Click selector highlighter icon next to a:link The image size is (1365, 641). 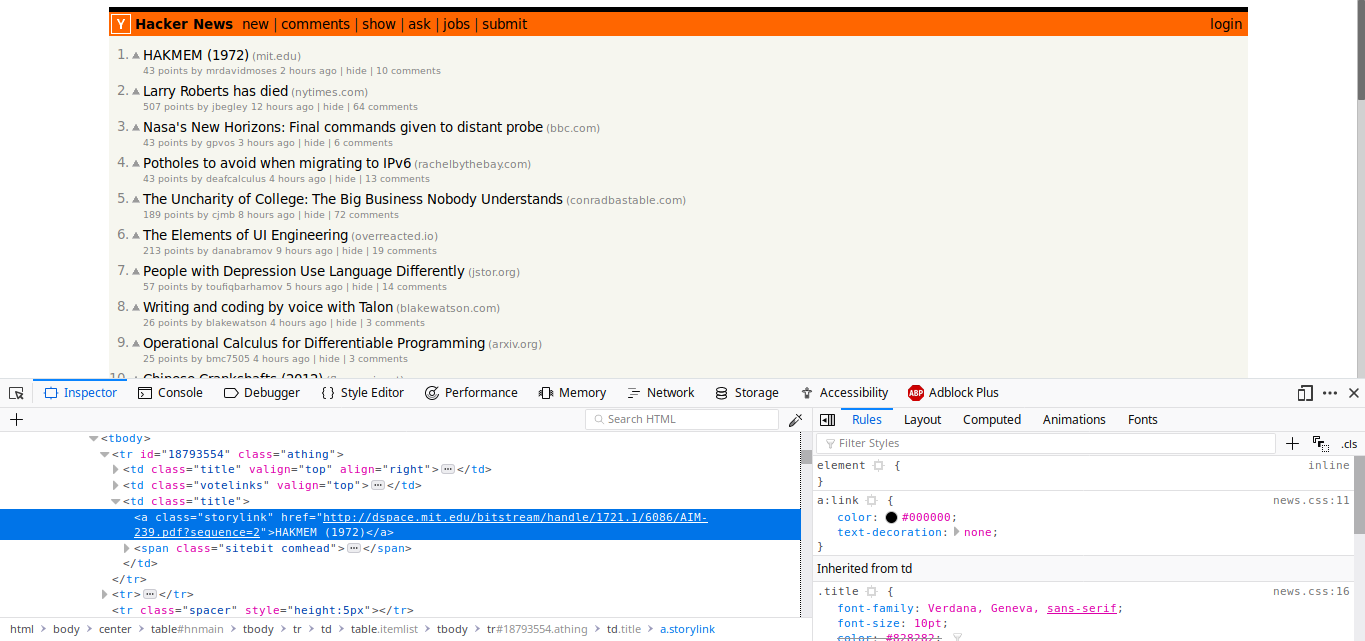[871, 500]
